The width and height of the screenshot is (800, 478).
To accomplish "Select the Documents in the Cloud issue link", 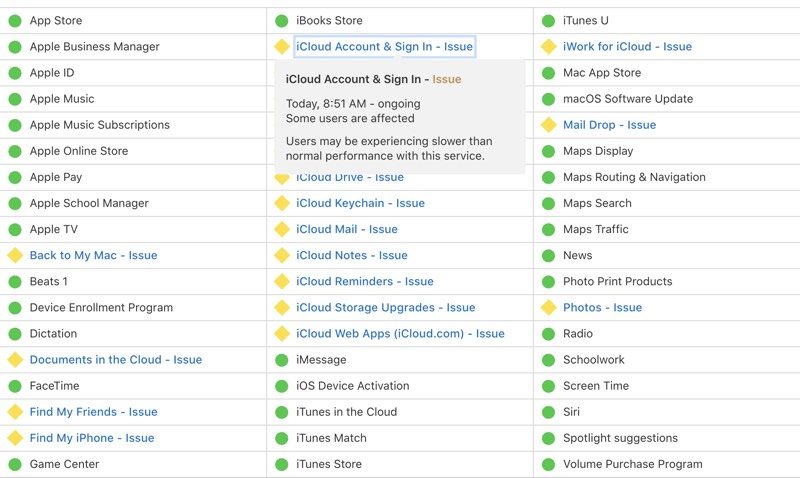I will coord(115,359).
